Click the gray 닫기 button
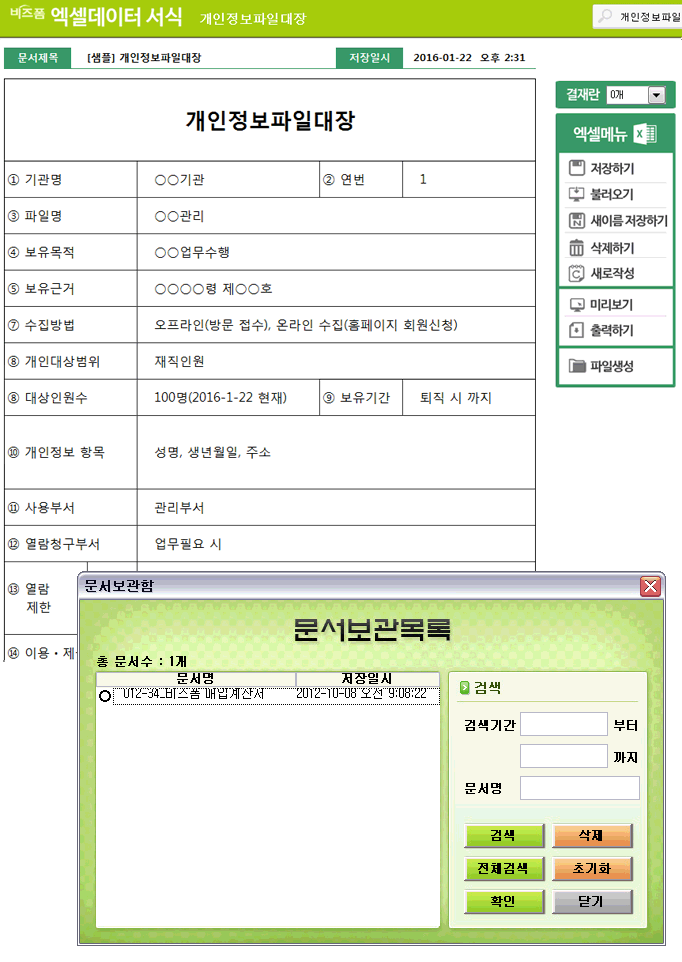 click(592, 902)
